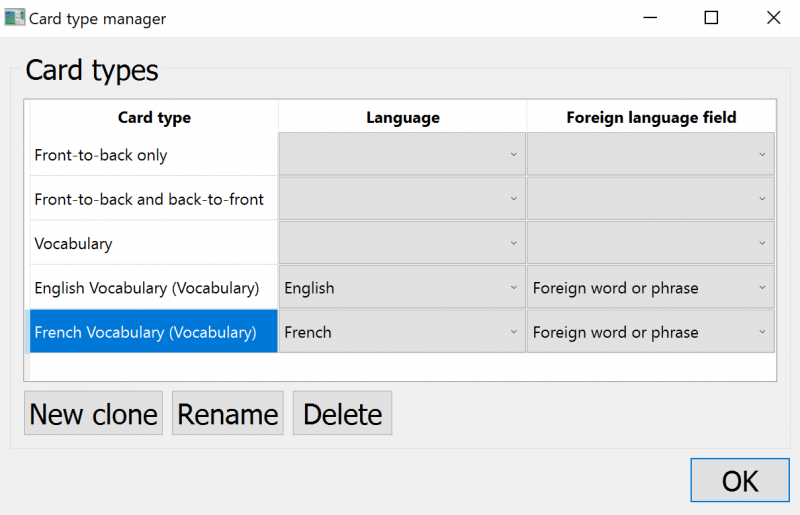The width and height of the screenshot is (800, 515).
Task: Select Front-to-back and back-to-front card type
Action: 154,199
